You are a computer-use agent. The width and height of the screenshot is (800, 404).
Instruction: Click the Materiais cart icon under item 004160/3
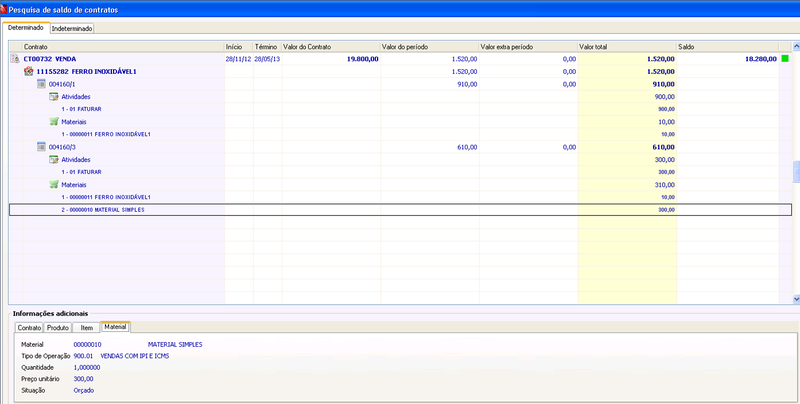click(54, 185)
